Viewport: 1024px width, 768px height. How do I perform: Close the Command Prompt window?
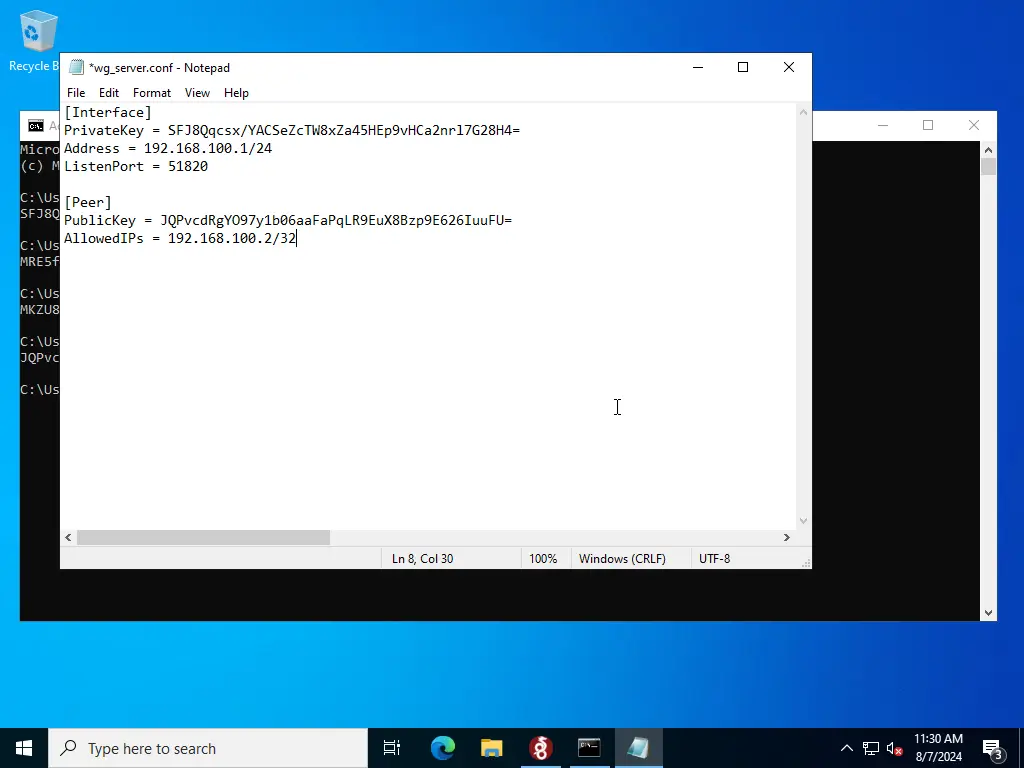974,125
